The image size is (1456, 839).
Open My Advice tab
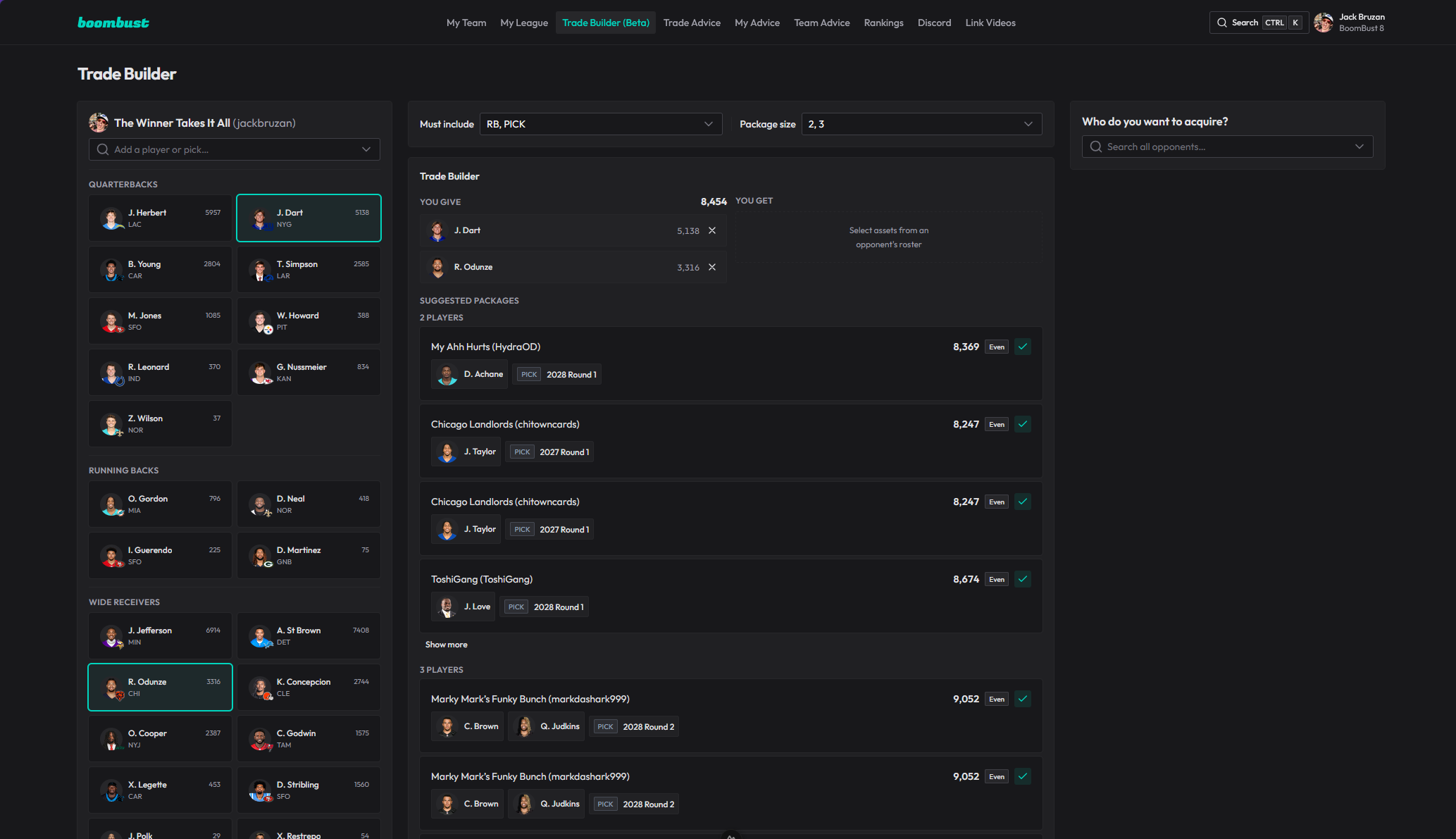757,23
